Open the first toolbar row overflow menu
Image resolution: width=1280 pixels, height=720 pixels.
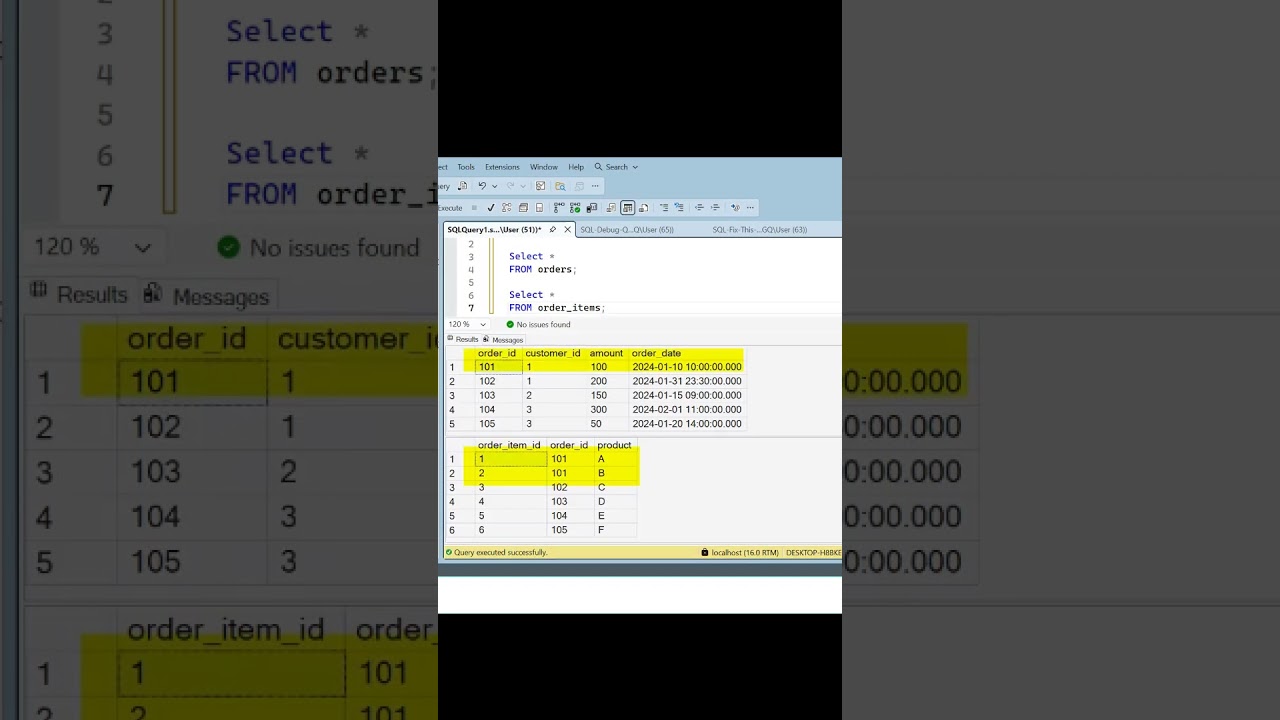point(595,186)
